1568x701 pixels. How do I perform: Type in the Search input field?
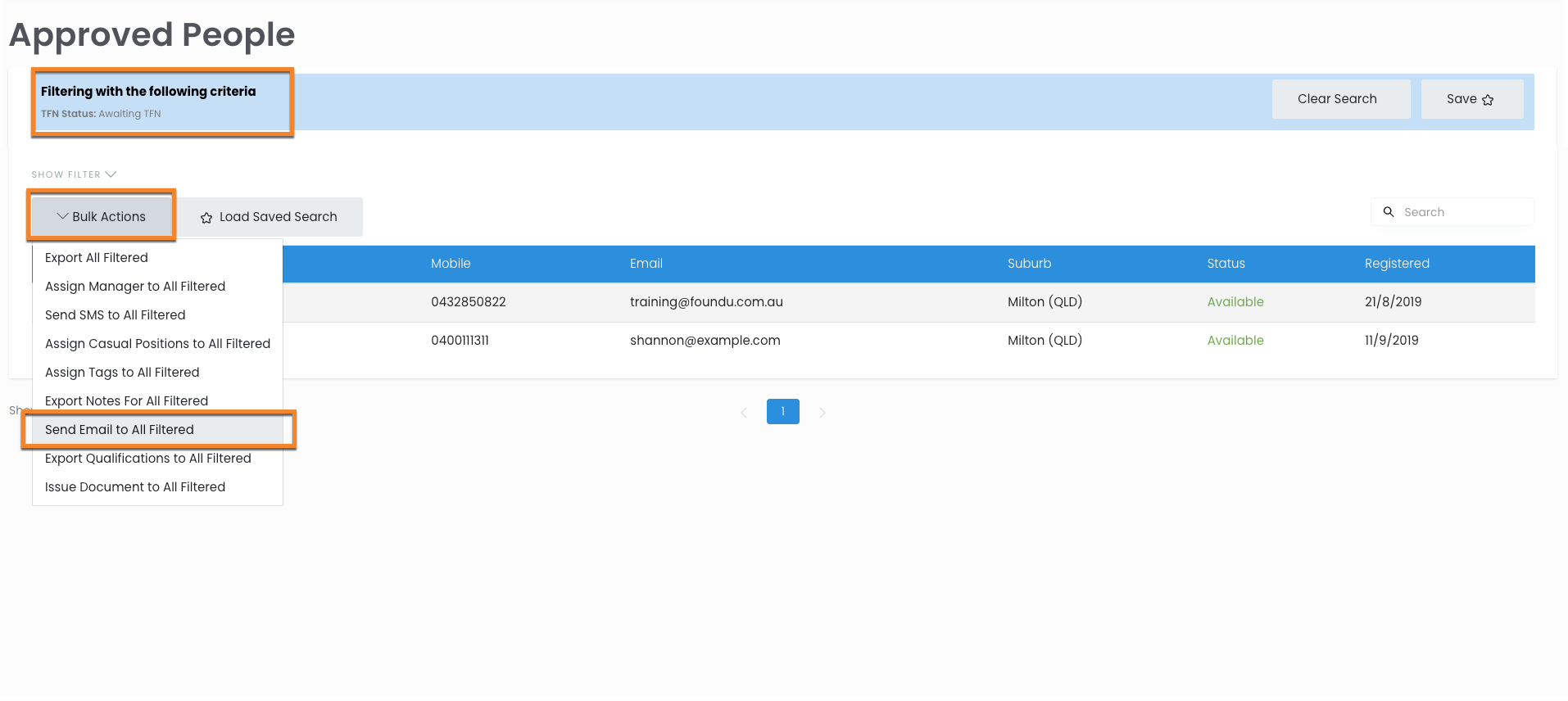[x=1462, y=212]
